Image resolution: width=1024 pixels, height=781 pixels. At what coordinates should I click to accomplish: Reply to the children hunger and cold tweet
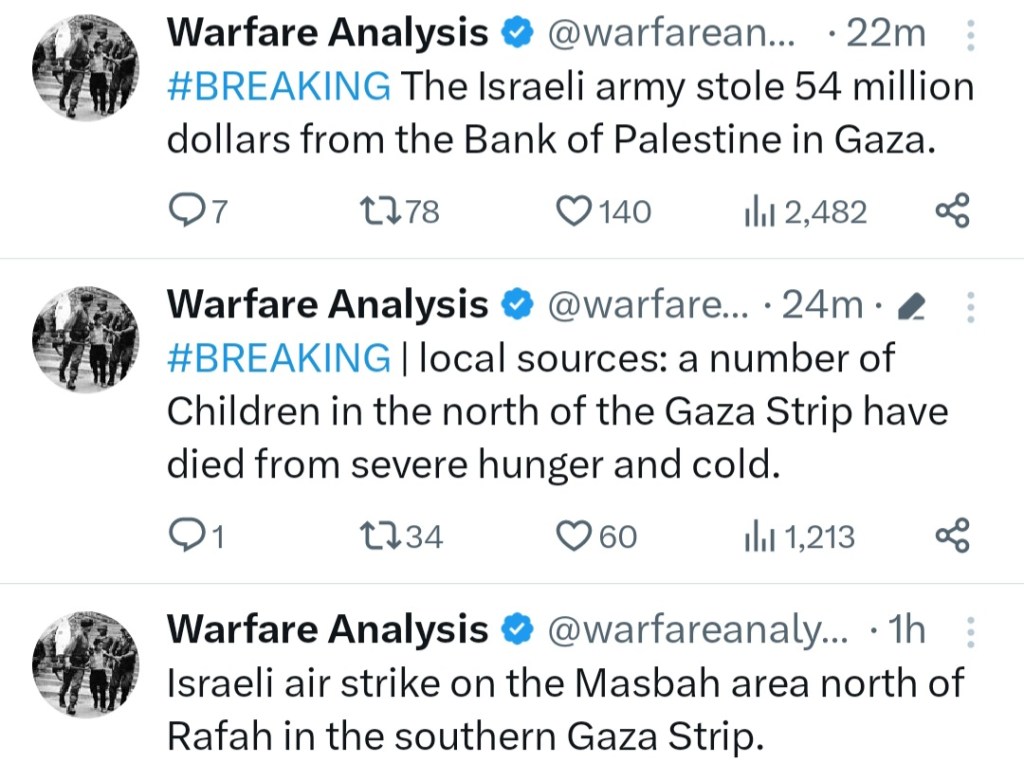coord(188,537)
